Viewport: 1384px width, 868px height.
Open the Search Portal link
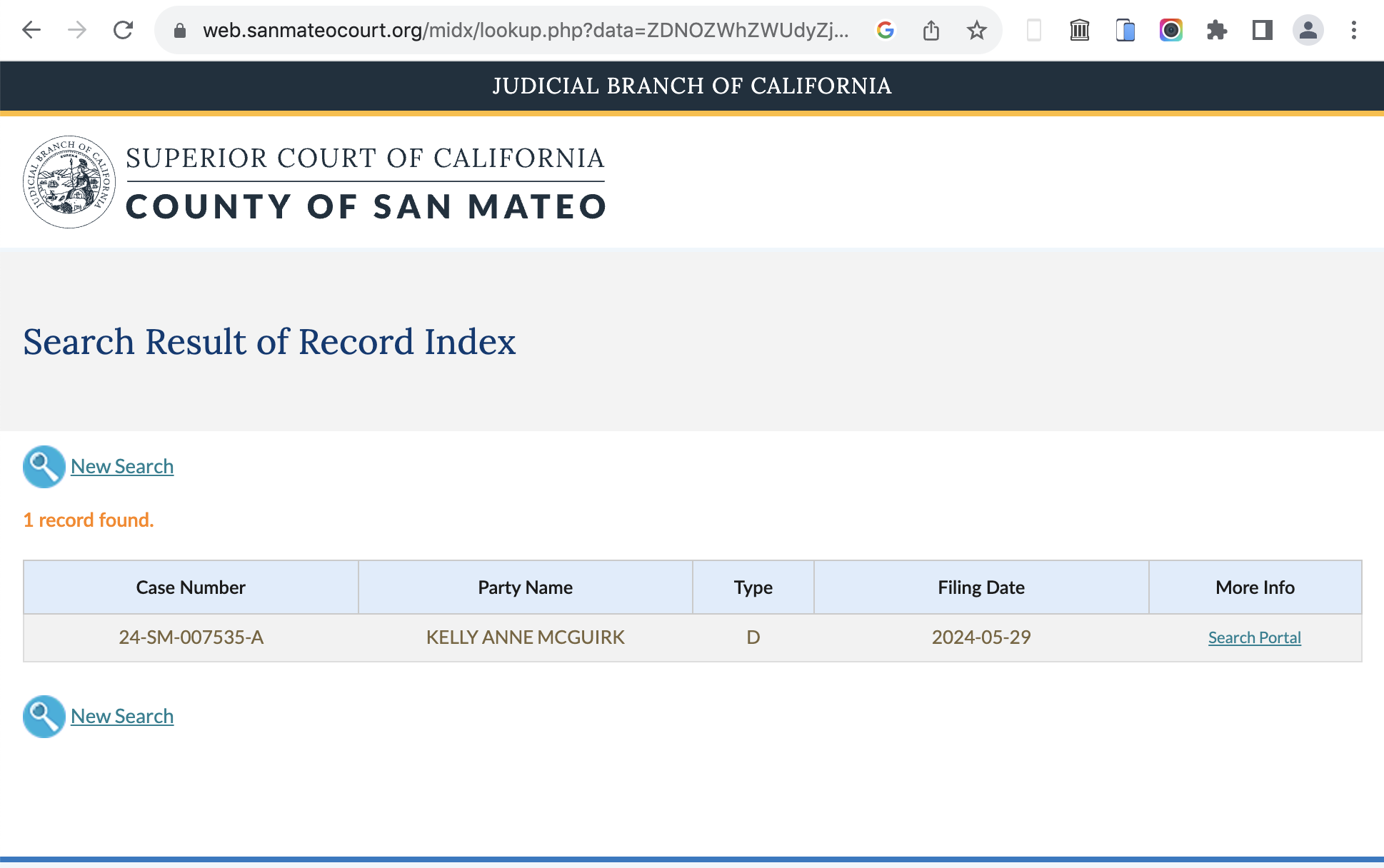[x=1254, y=637]
